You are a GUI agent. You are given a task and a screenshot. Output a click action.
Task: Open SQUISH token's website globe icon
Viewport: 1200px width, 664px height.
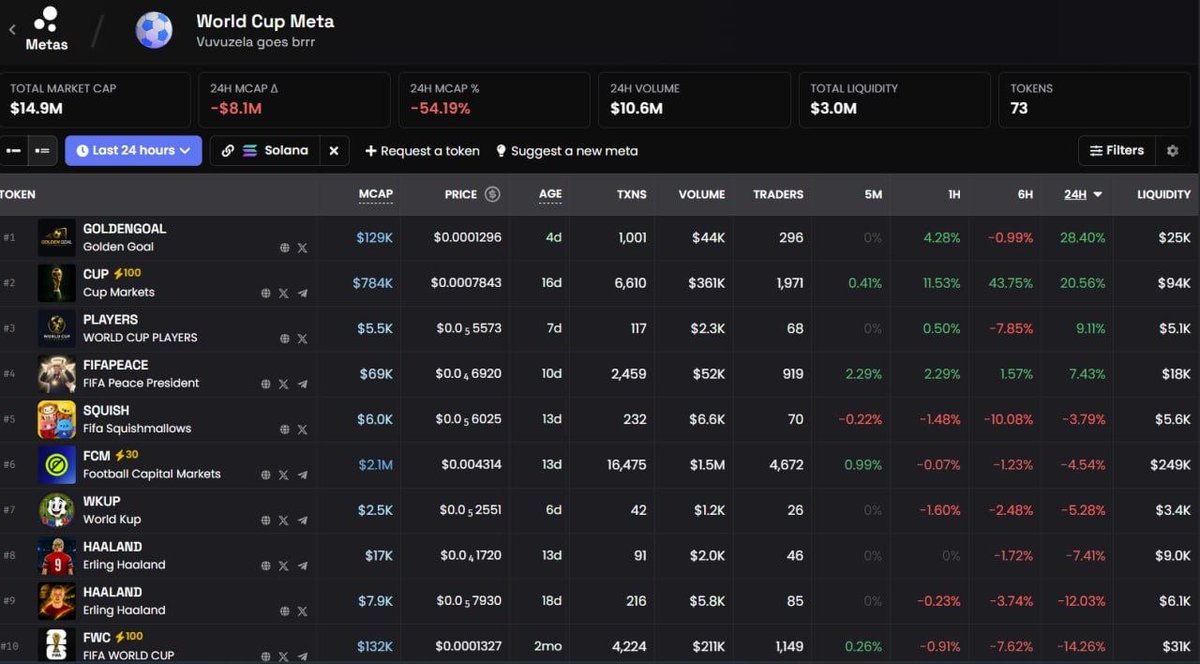[x=284, y=430]
